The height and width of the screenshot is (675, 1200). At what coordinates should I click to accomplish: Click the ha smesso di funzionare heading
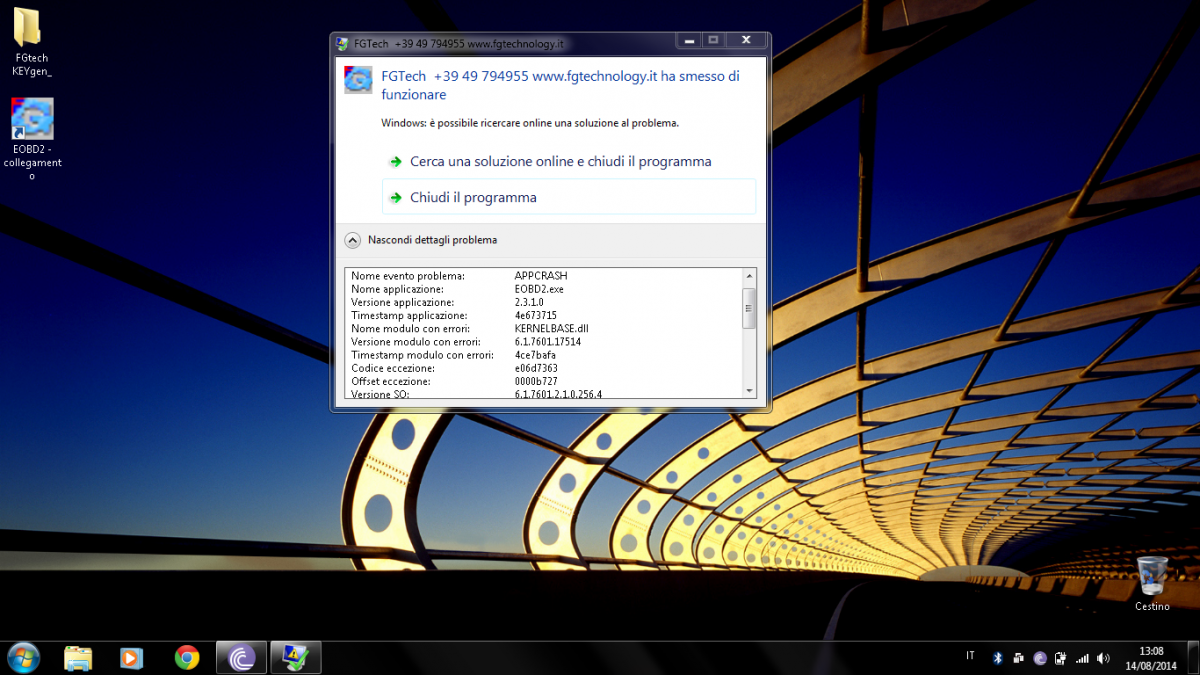click(x=561, y=85)
